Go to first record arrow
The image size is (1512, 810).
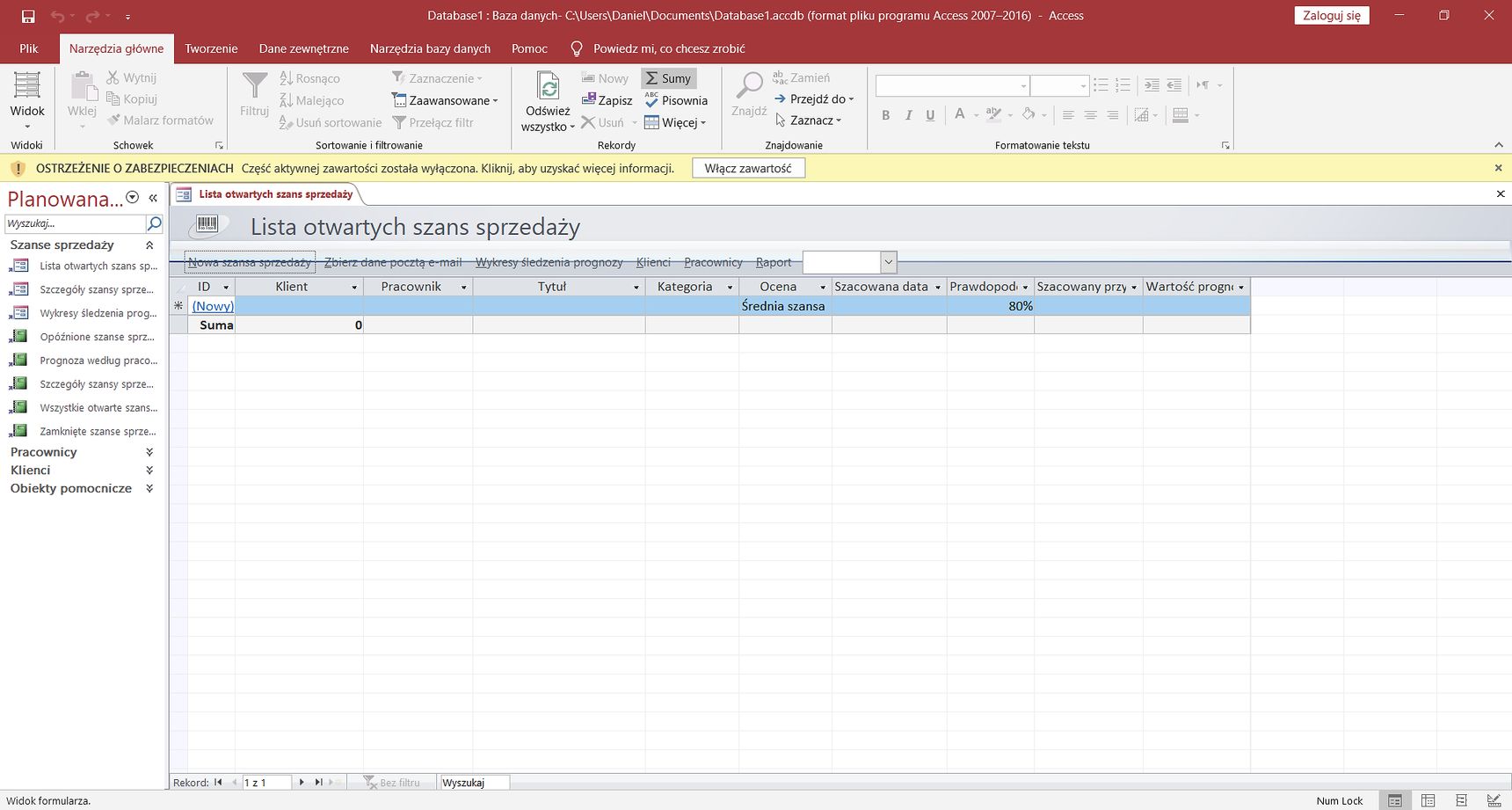(218, 782)
